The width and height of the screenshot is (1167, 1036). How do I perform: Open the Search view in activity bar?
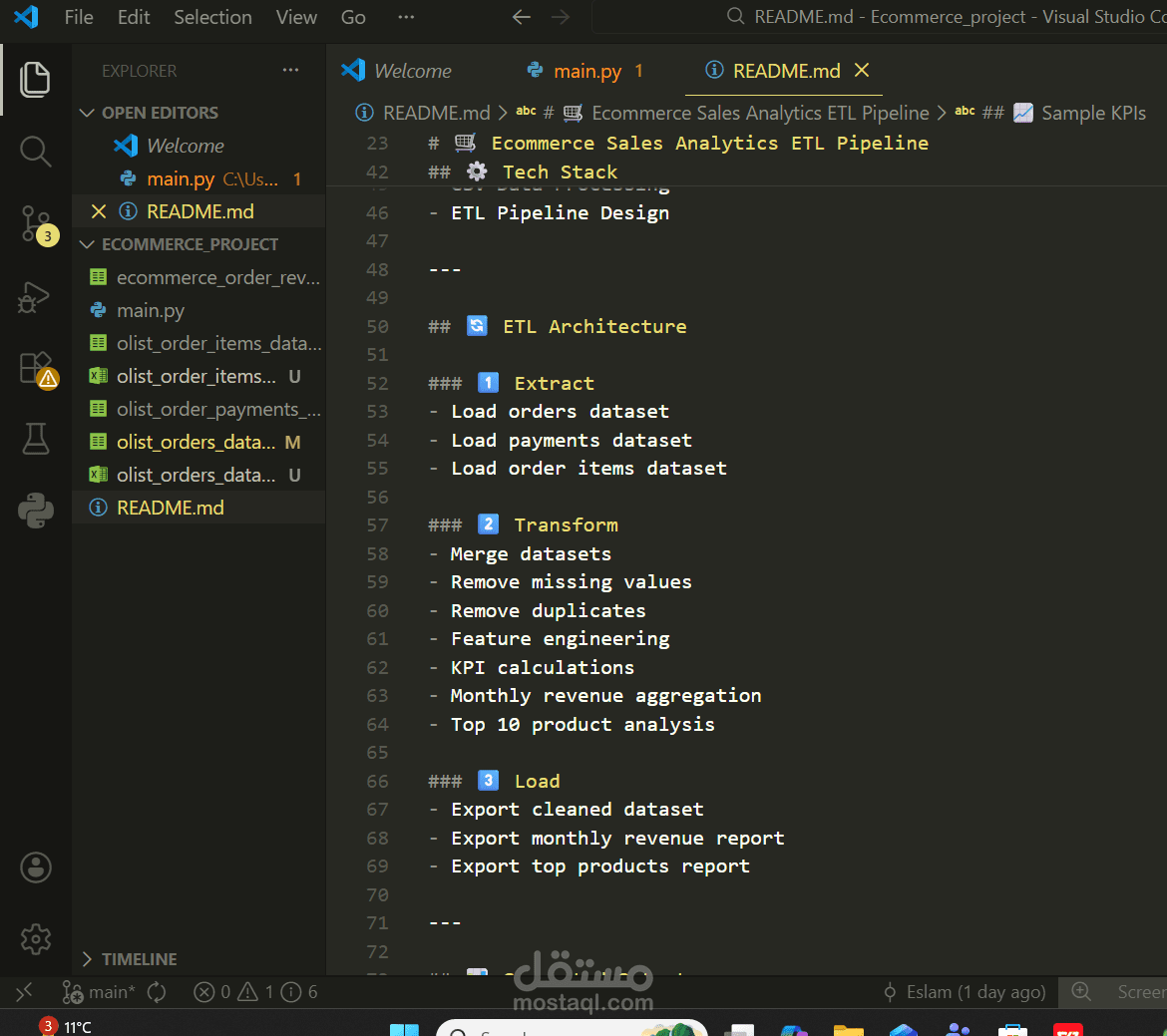35,152
